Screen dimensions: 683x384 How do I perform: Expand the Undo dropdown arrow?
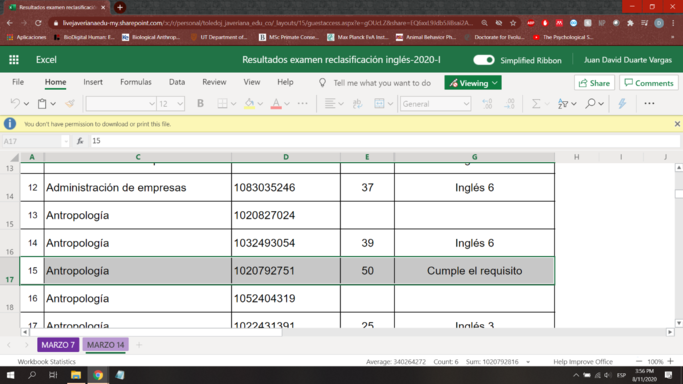point(26,104)
